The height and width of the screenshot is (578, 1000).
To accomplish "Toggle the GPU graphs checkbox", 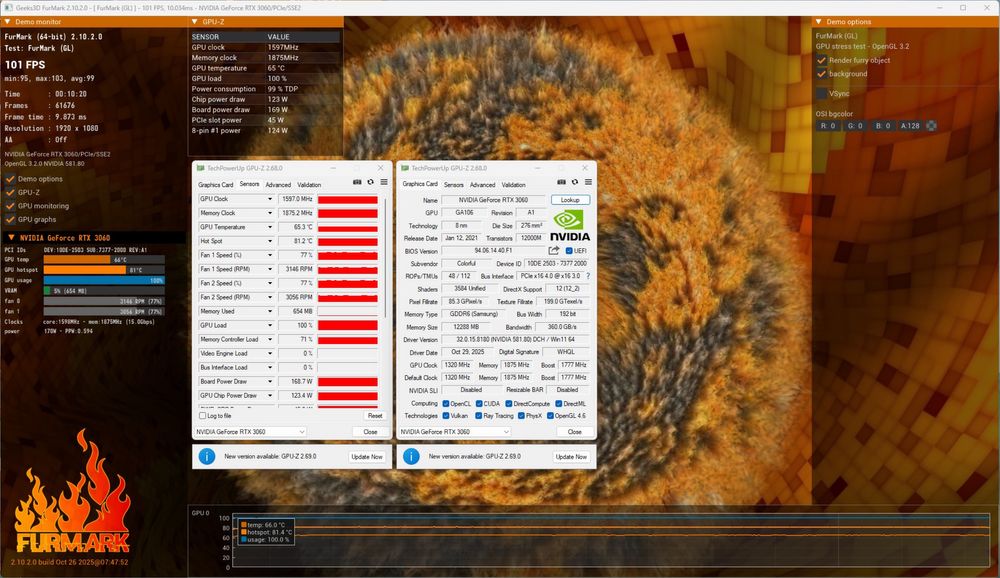I will click(x=10, y=219).
